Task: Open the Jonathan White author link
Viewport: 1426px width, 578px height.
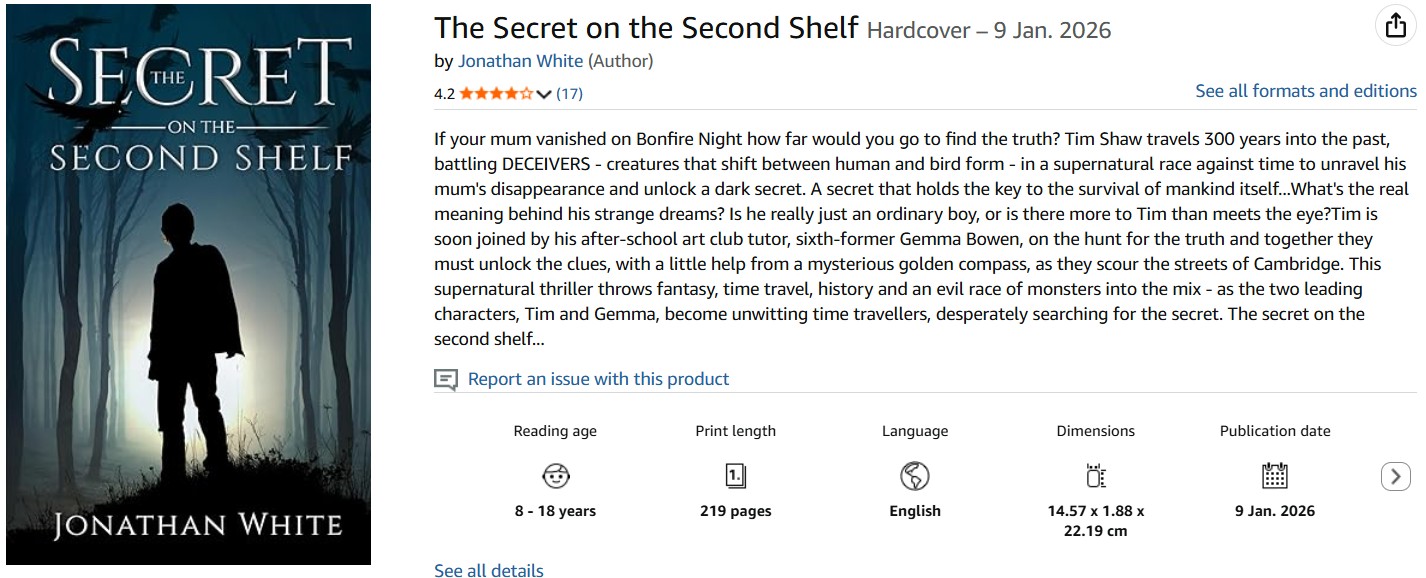Action: [520, 61]
